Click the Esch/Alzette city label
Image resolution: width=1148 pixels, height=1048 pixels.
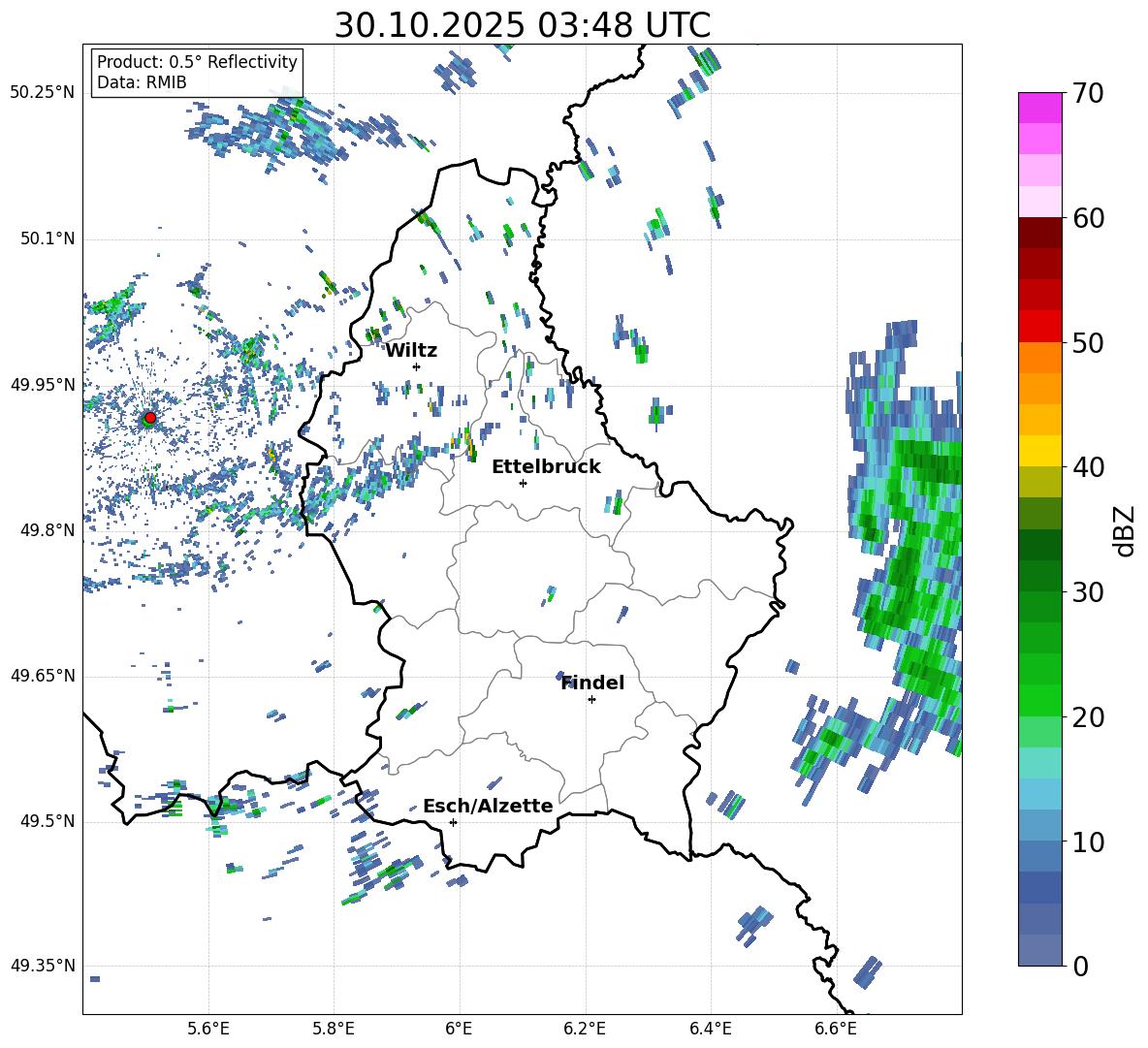(x=488, y=806)
